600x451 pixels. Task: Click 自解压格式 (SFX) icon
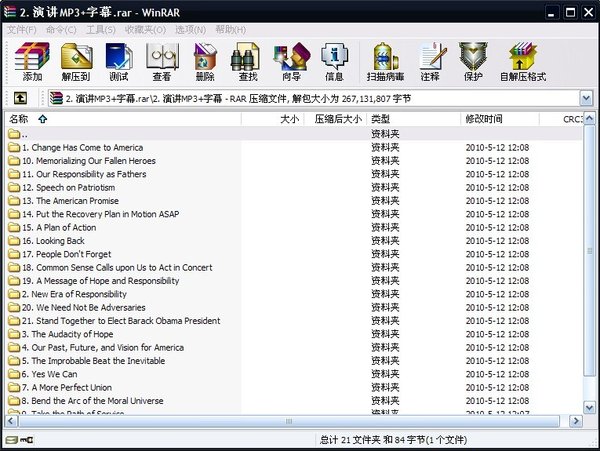pyautogui.click(x=523, y=62)
